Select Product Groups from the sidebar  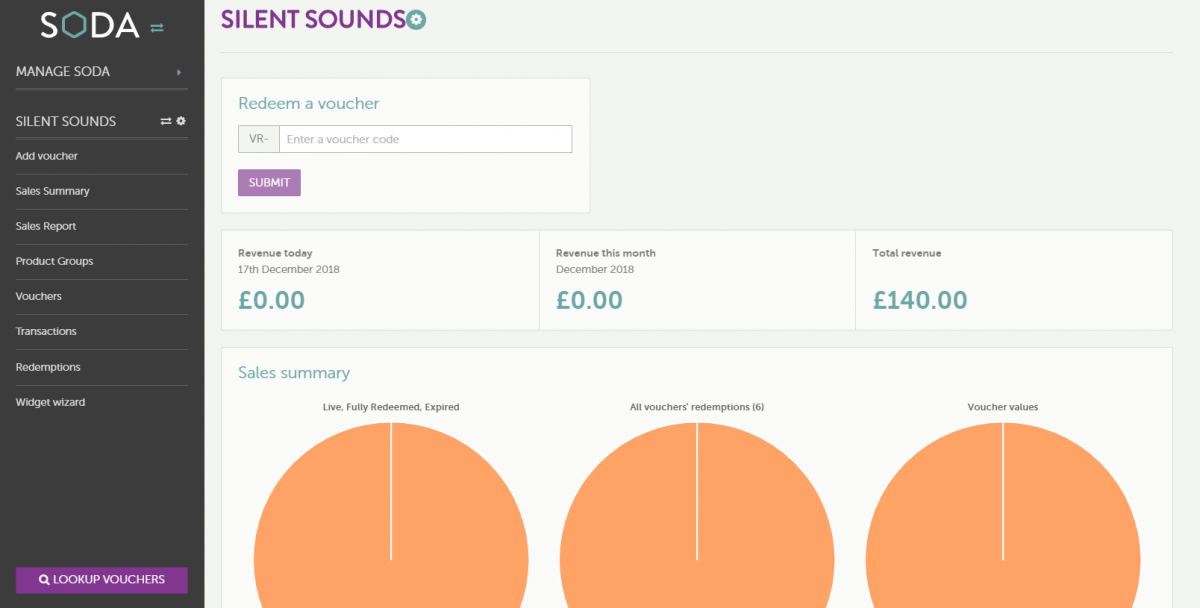54,261
